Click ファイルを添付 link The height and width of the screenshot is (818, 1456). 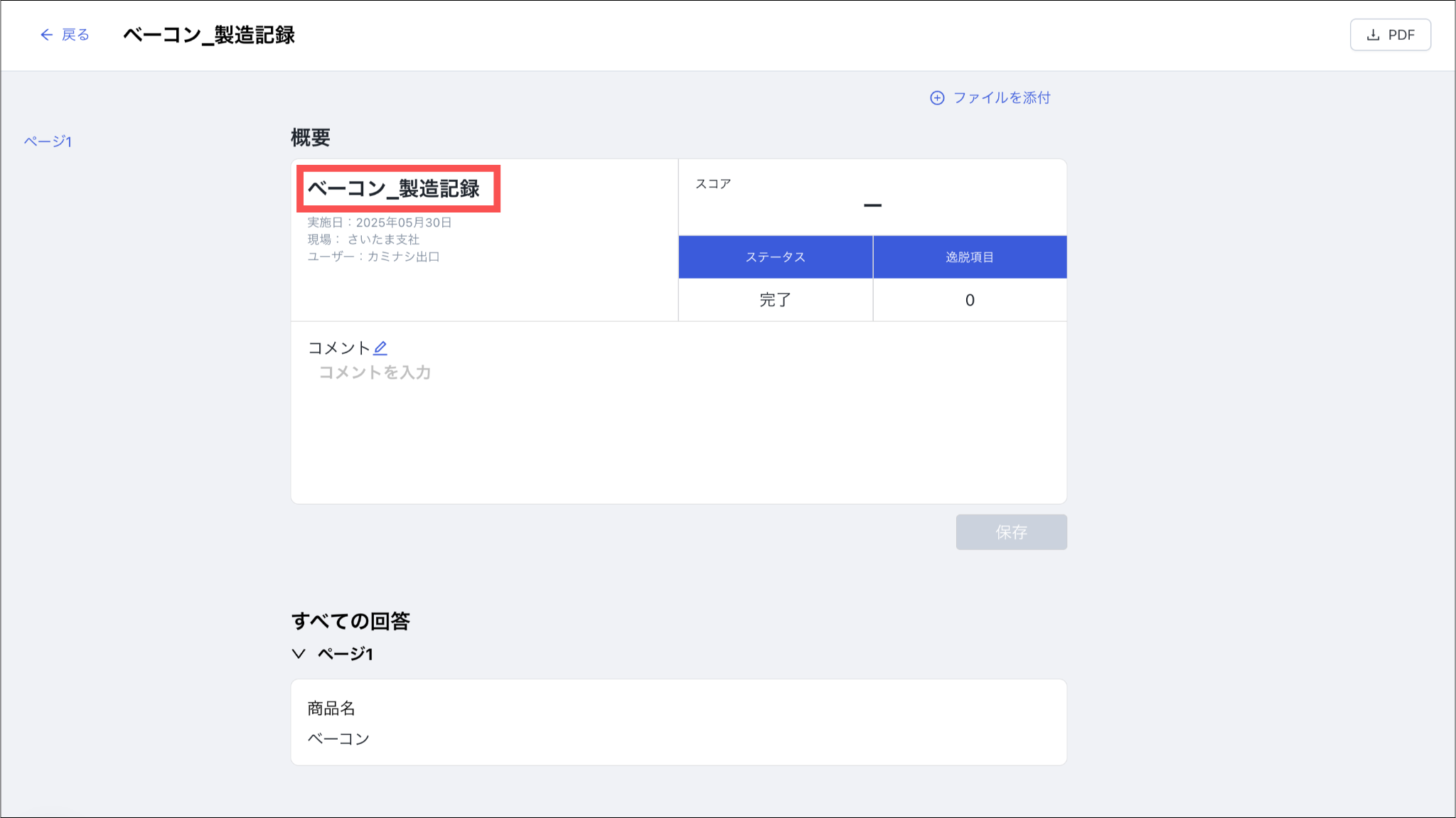1002,98
